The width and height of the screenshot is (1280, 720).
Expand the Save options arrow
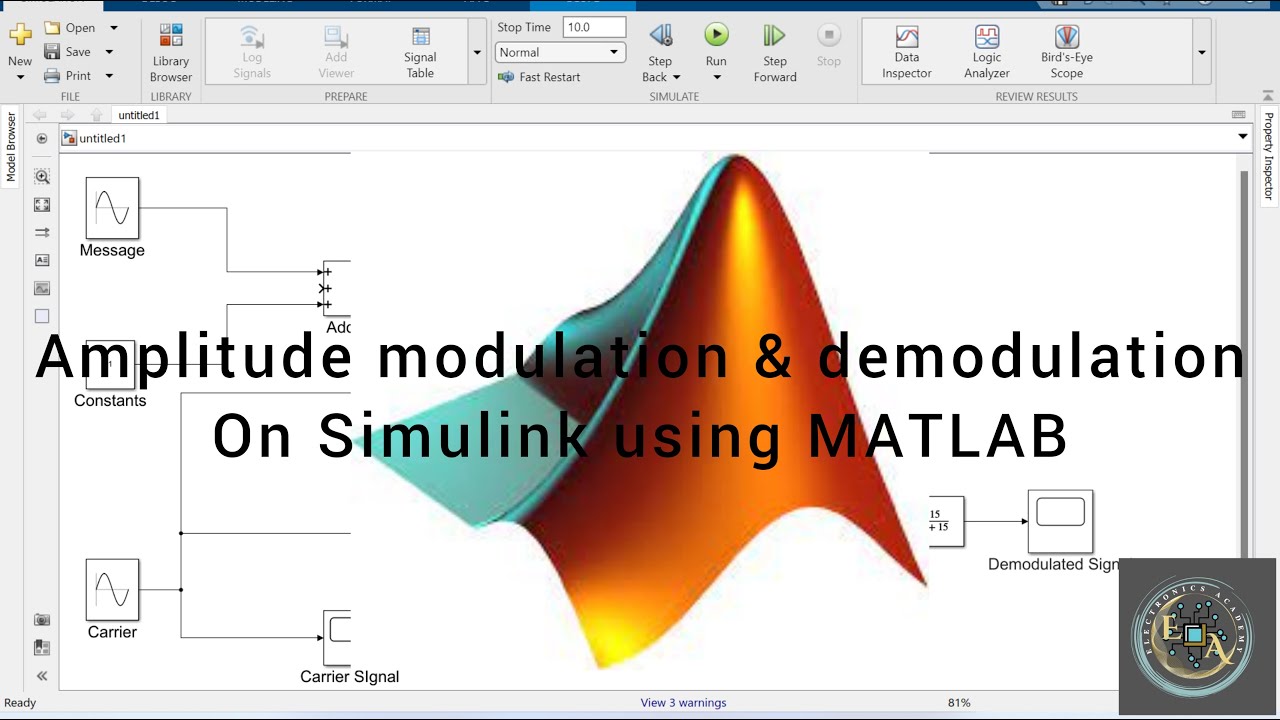(109, 52)
